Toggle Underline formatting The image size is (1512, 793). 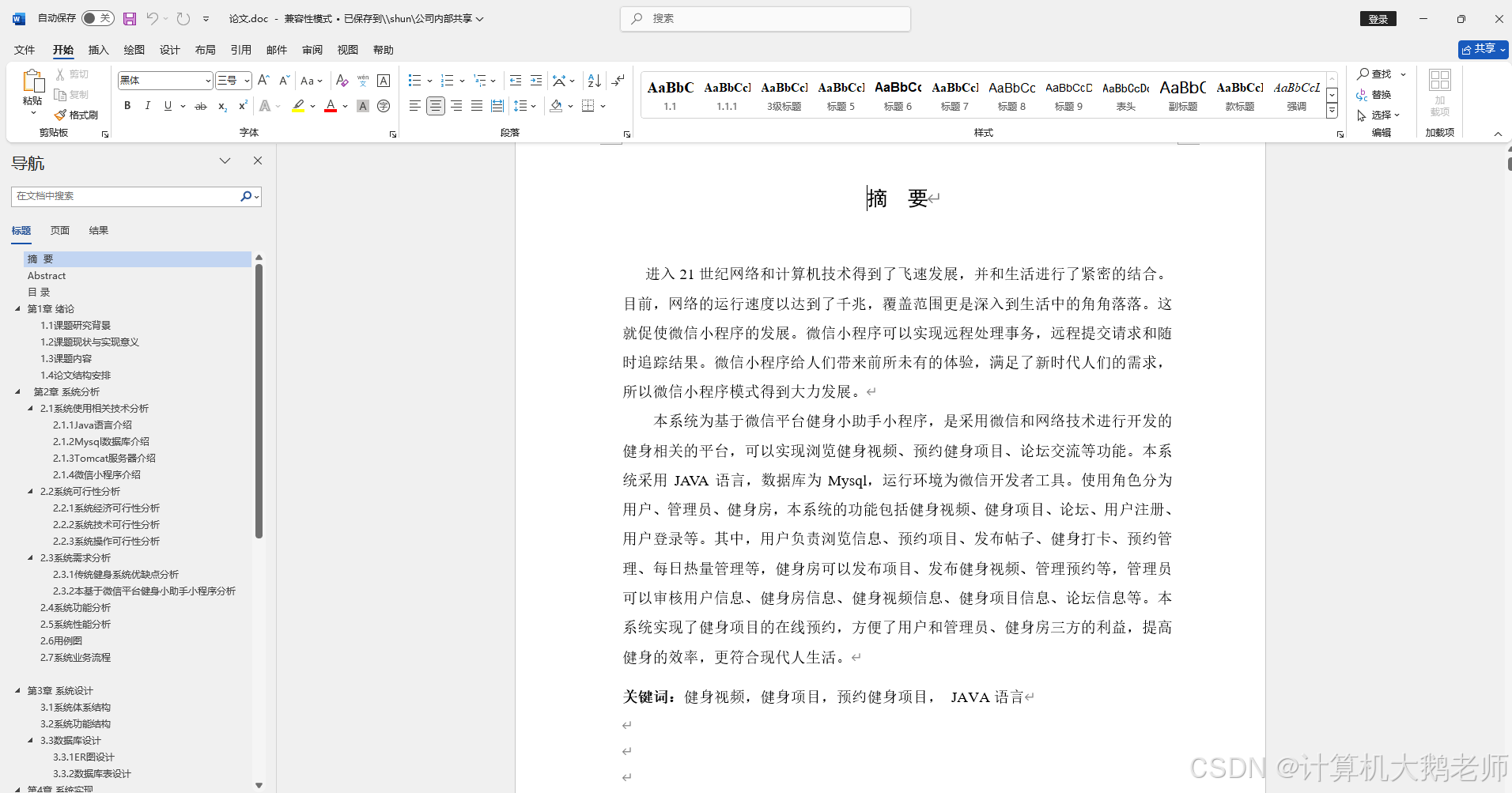(x=168, y=106)
